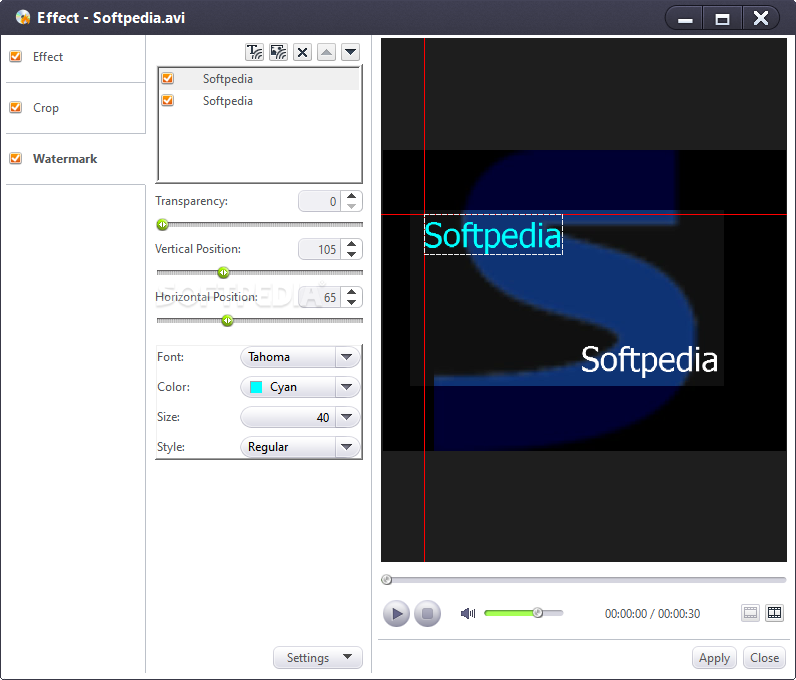Move the watermark up in the list

[x=326, y=52]
